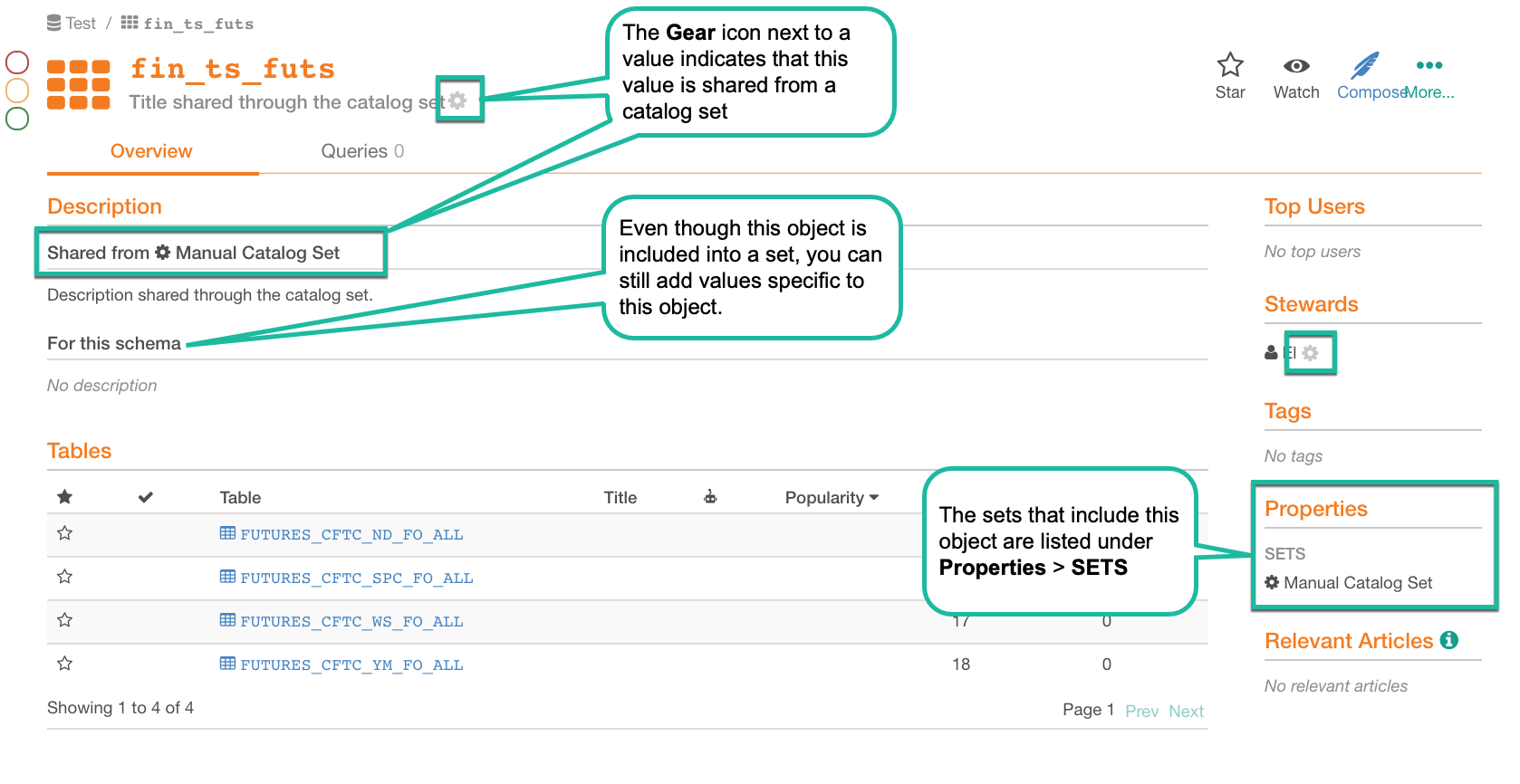This screenshot has width=1520, height=784.
Task: Go to the Prev page of tables
Action: pos(1141,712)
